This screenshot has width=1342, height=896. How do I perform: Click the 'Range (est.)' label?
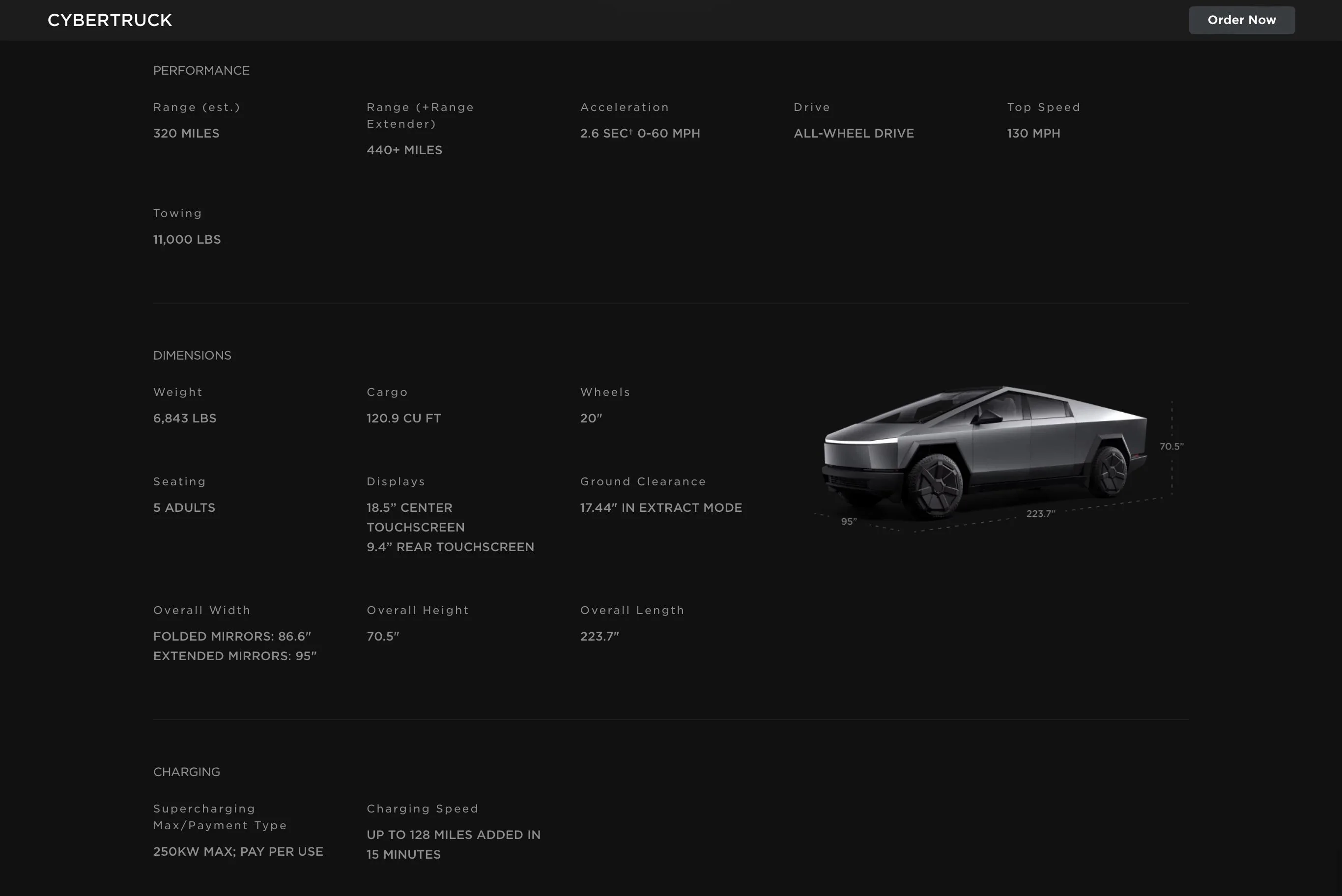(x=197, y=108)
